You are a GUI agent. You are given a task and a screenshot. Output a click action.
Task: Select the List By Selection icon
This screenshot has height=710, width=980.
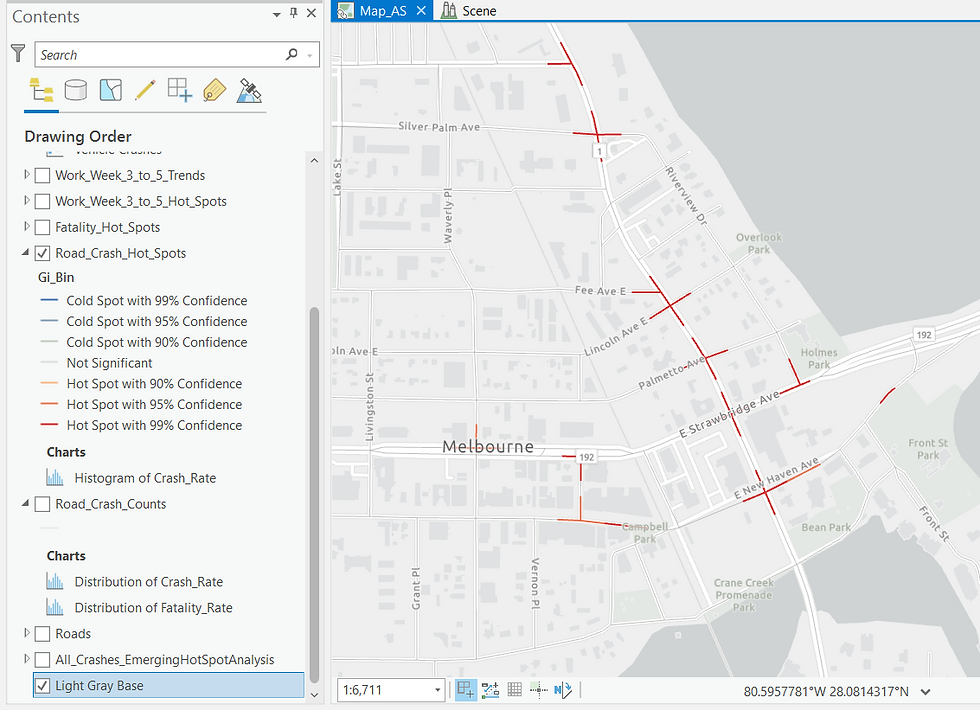coord(111,91)
